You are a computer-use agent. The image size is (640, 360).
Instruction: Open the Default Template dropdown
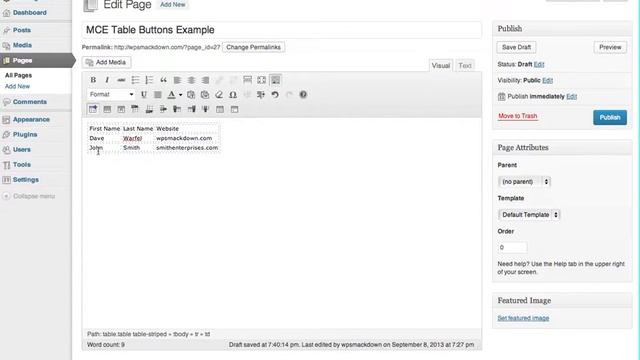pyautogui.click(x=529, y=215)
